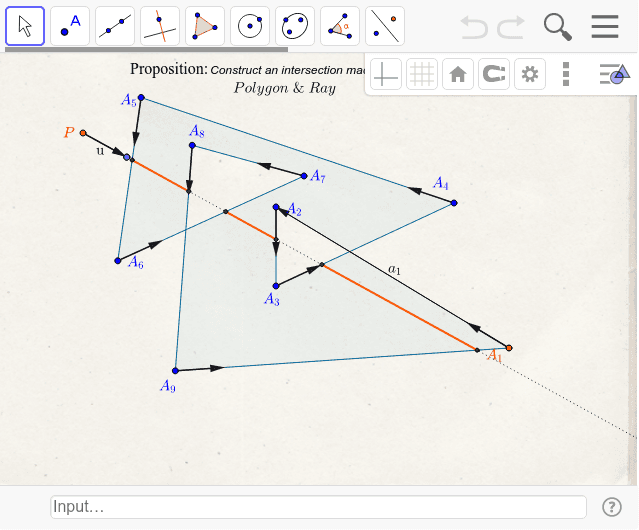Reset view with the home icon
This screenshot has height=530, width=639.
click(458, 74)
